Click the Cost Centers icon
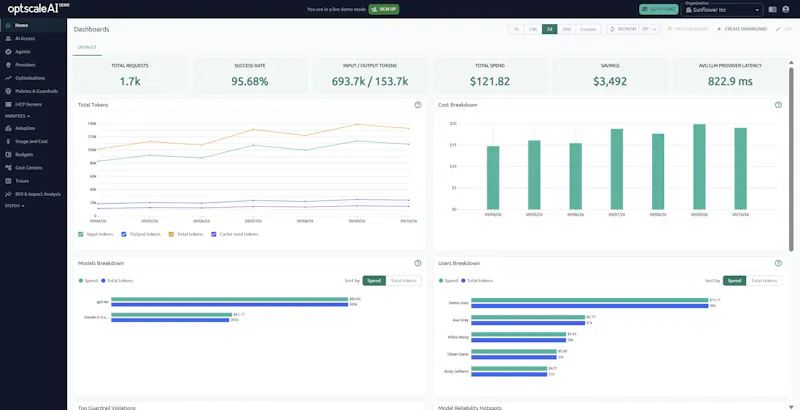Screen dimensions: 800x410 pos(8,168)
